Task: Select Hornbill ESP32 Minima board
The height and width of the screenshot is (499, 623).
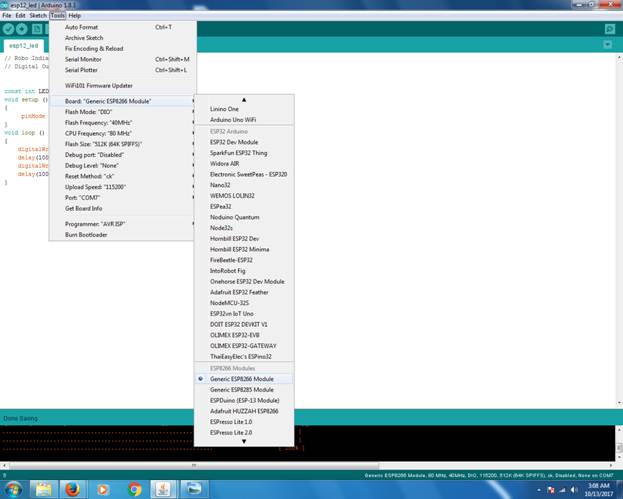Action: click(244, 249)
